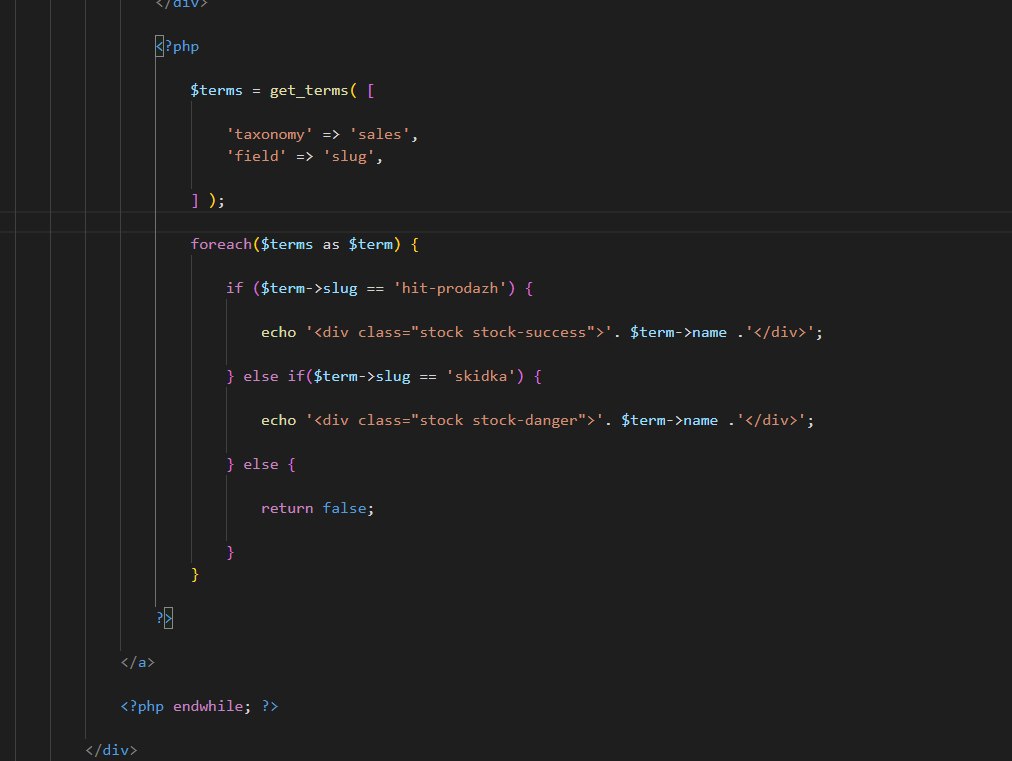Click the 'stock stock-success' class string
Image resolution: width=1012 pixels, height=761 pixels.
point(503,332)
